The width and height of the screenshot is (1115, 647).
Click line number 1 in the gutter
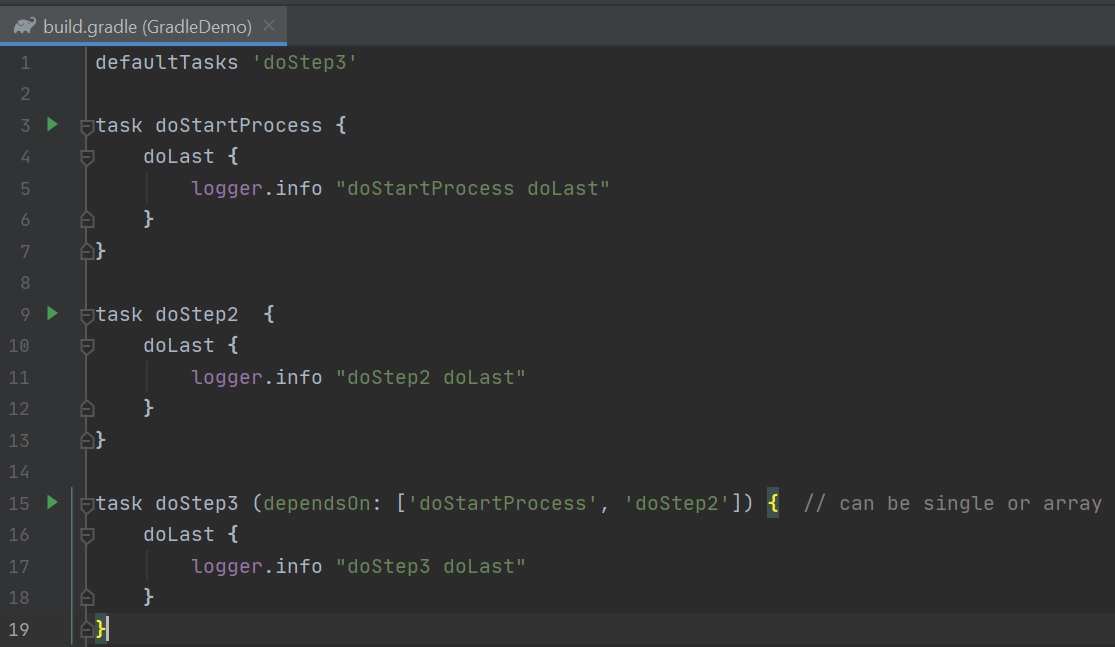tap(24, 63)
